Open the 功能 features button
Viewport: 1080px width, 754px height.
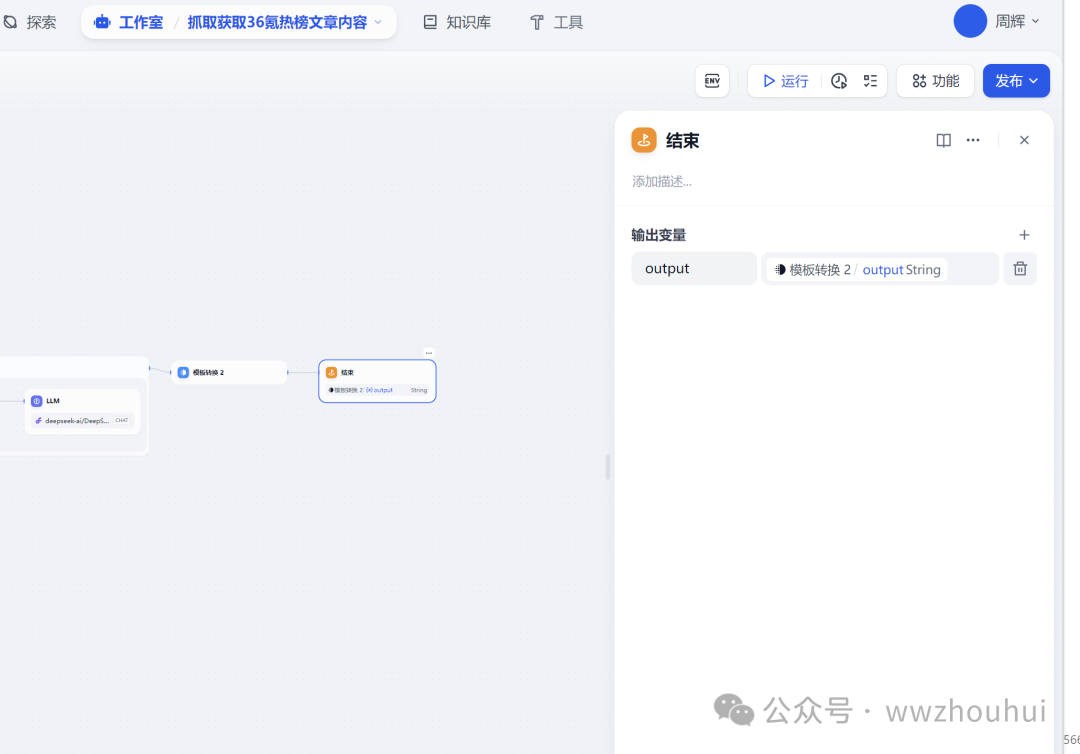pos(935,81)
